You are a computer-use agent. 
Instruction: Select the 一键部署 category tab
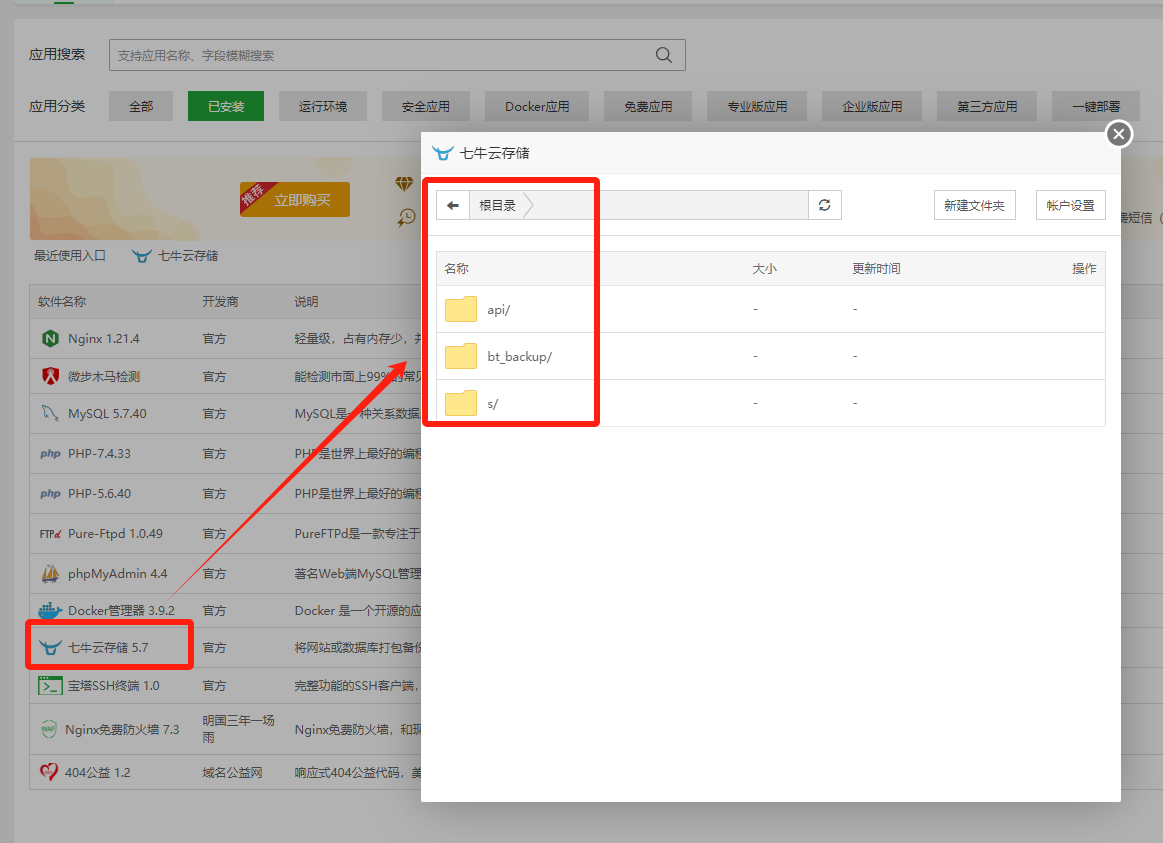coord(1096,106)
